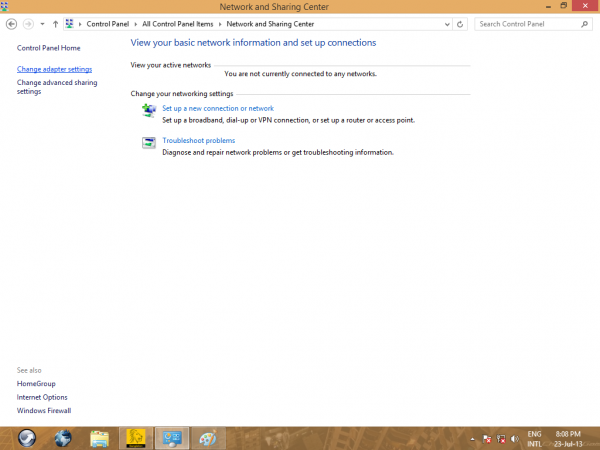
Task: Click 'View your active networks' heading
Action: tap(171, 65)
